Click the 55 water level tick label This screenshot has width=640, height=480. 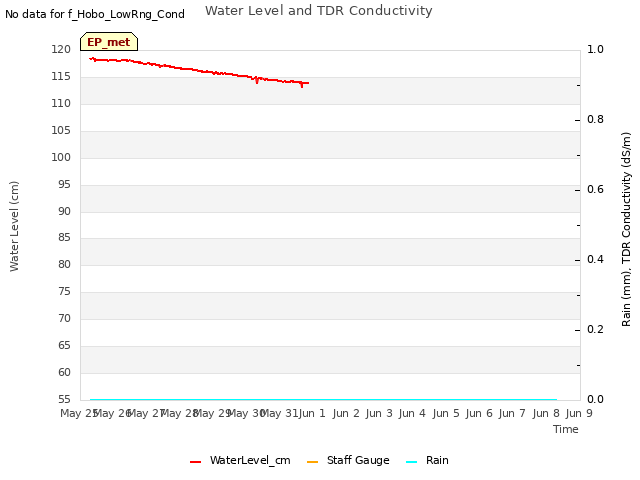coord(64,399)
